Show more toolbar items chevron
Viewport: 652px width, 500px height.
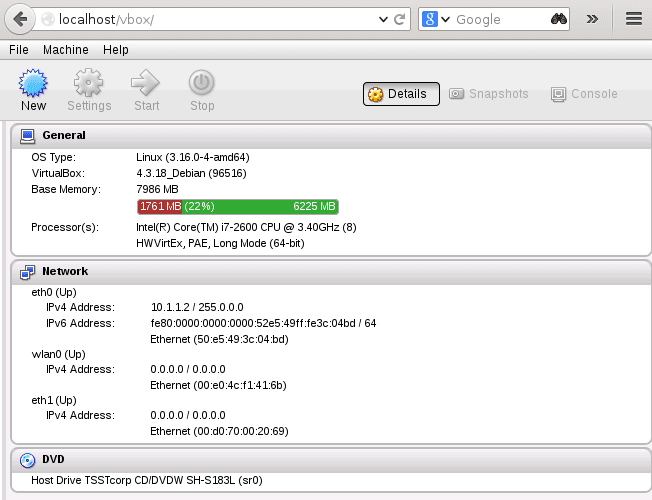click(592, 19)
